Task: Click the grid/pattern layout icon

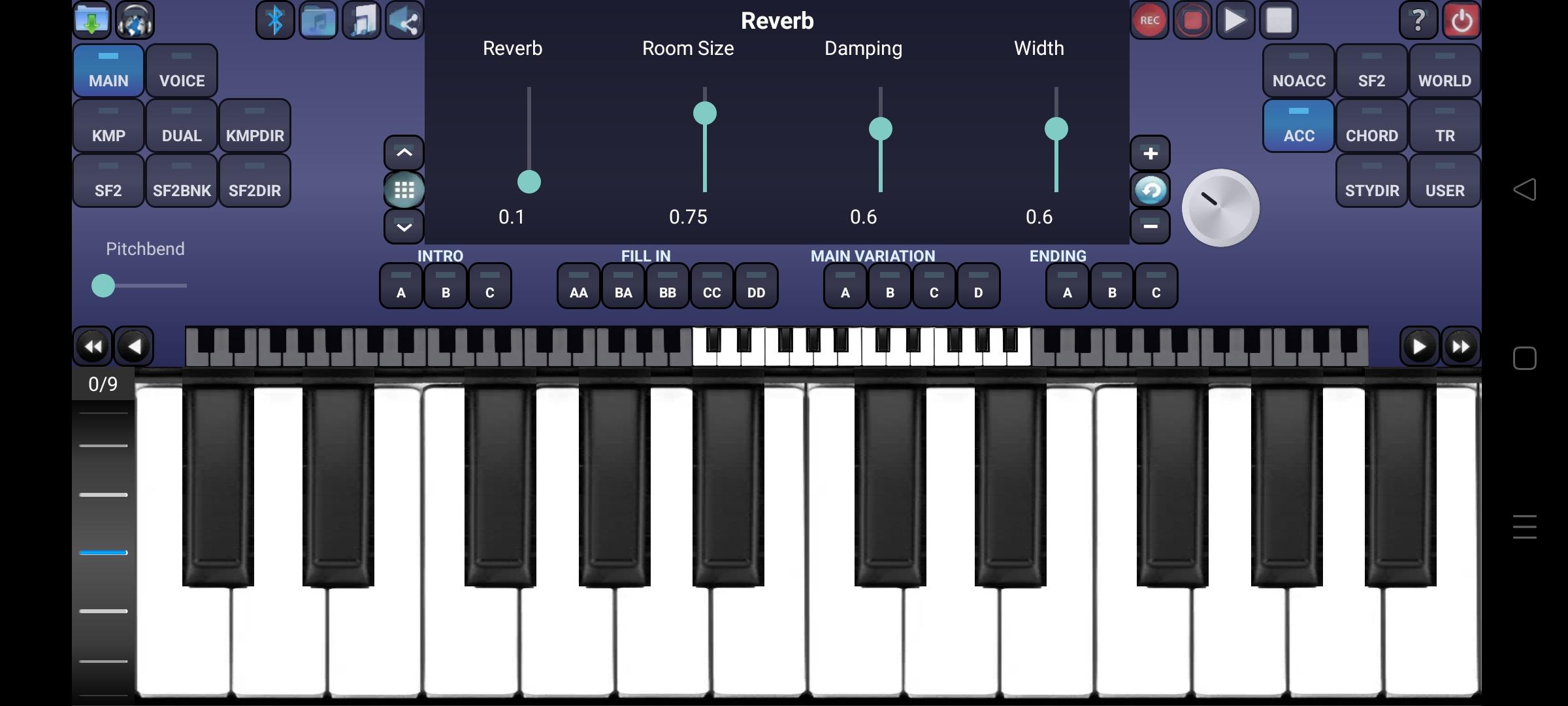Action: 405,190
